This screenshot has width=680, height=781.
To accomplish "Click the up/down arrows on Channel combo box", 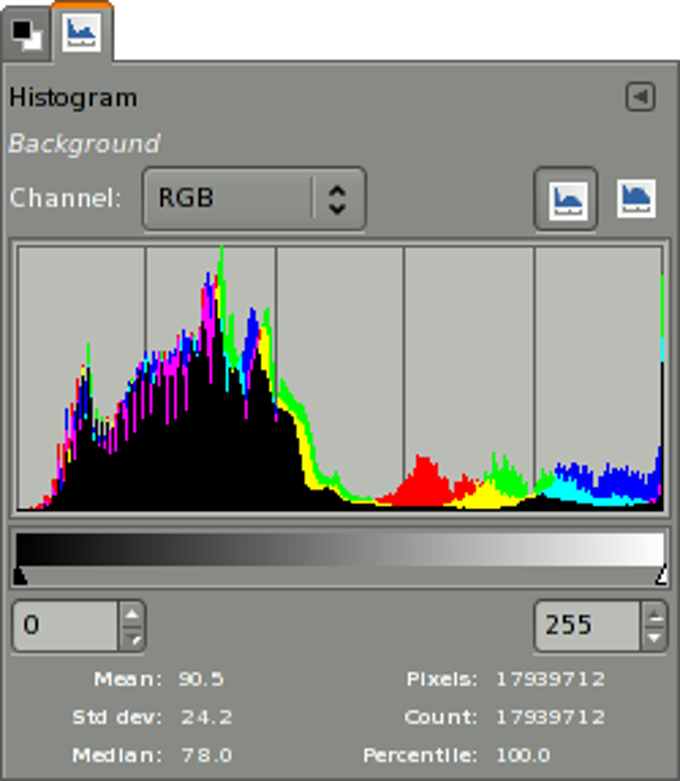I will [337, 197].
